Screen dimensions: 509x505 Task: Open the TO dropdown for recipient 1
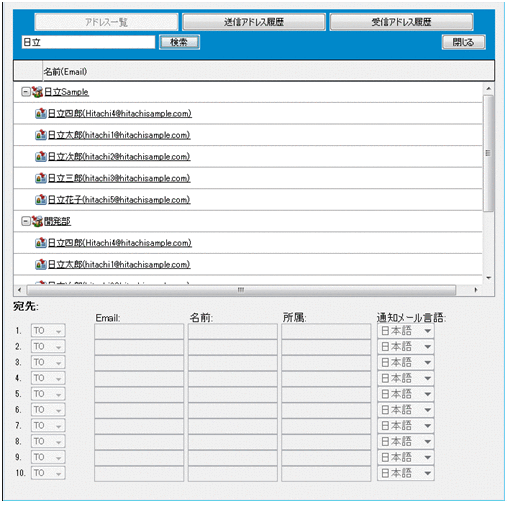(x=48, y=331)
